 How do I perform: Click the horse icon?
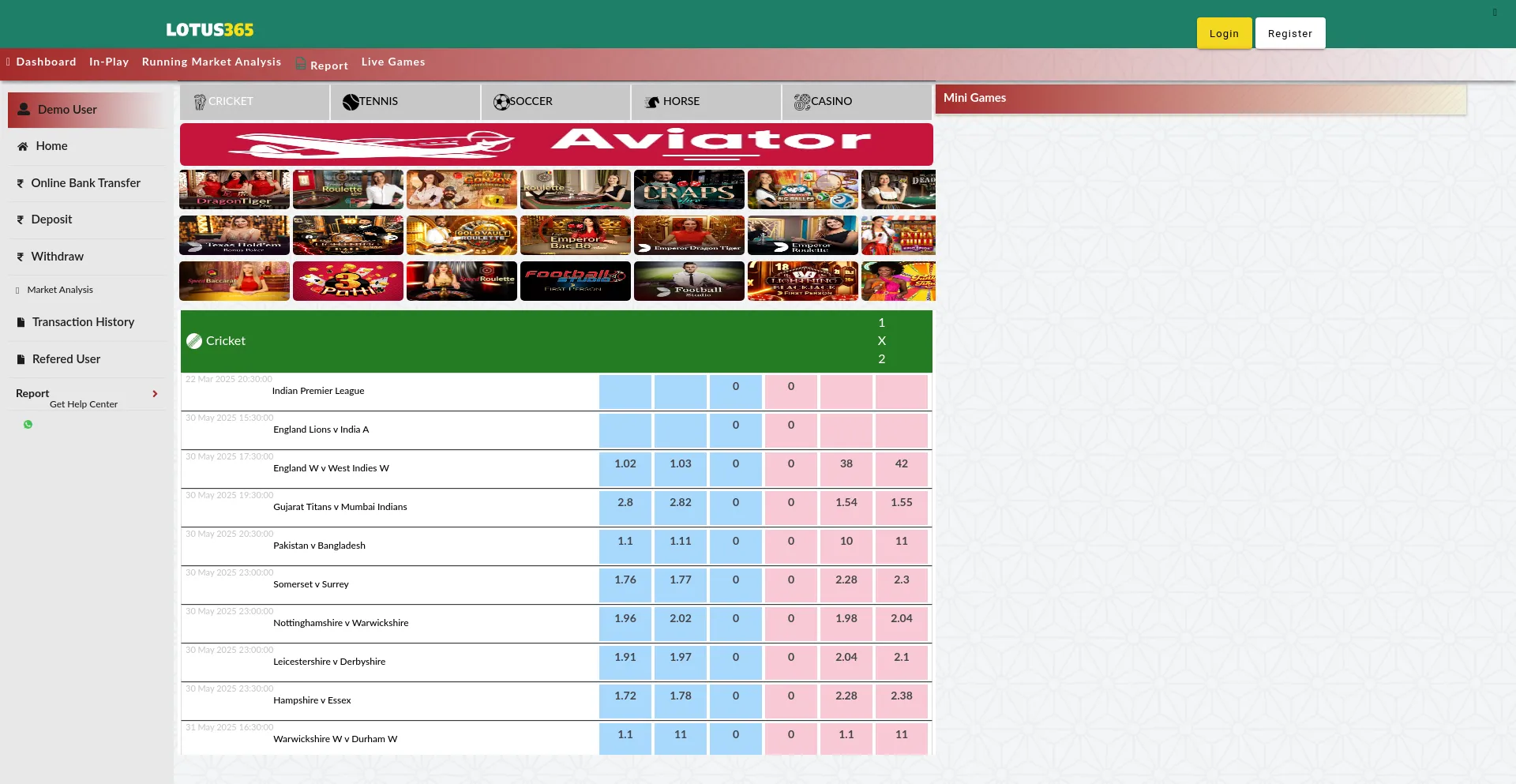652,102
